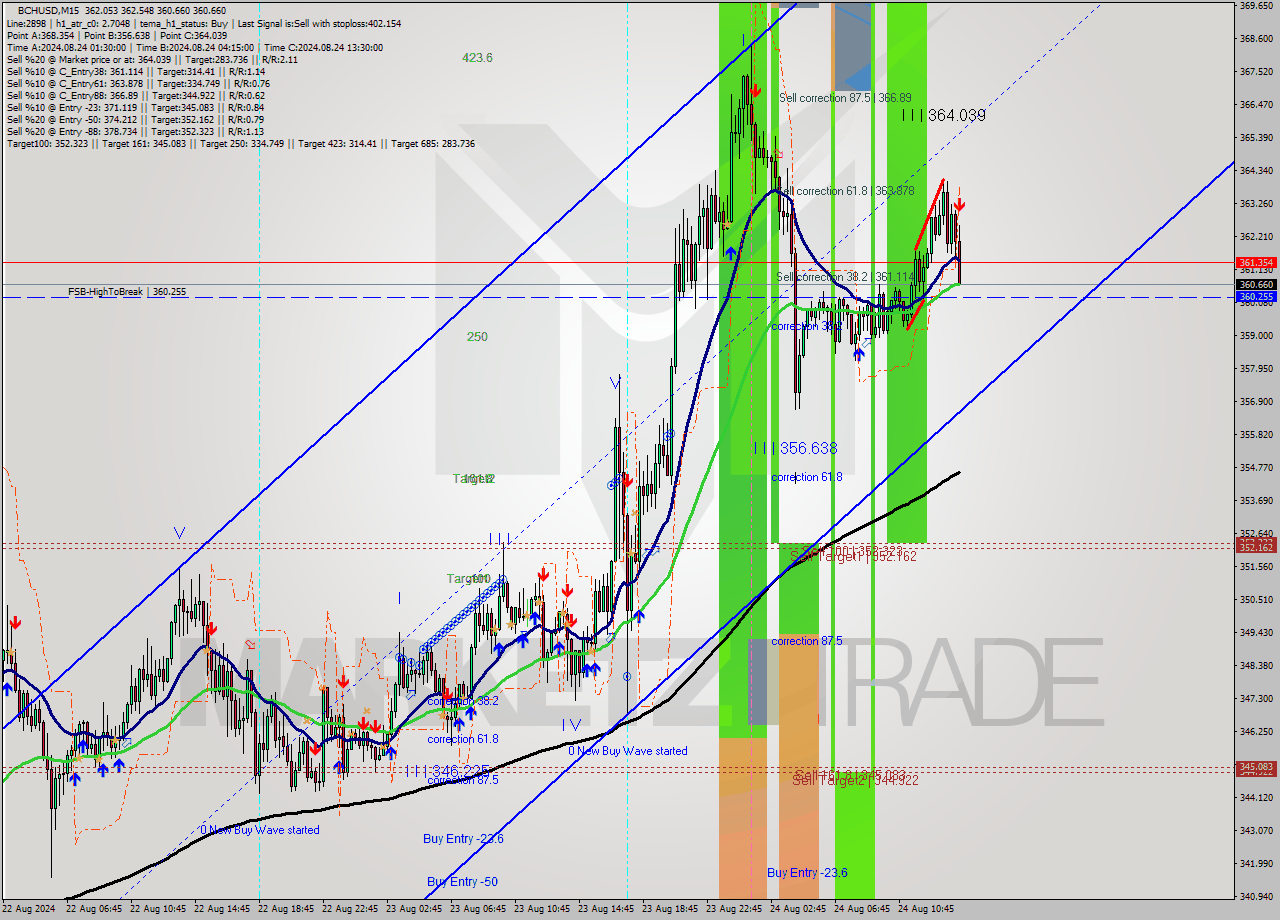Select the red sell arrow above the latest candle
This screenshot has height=920, width=1280.
[959, 205]
